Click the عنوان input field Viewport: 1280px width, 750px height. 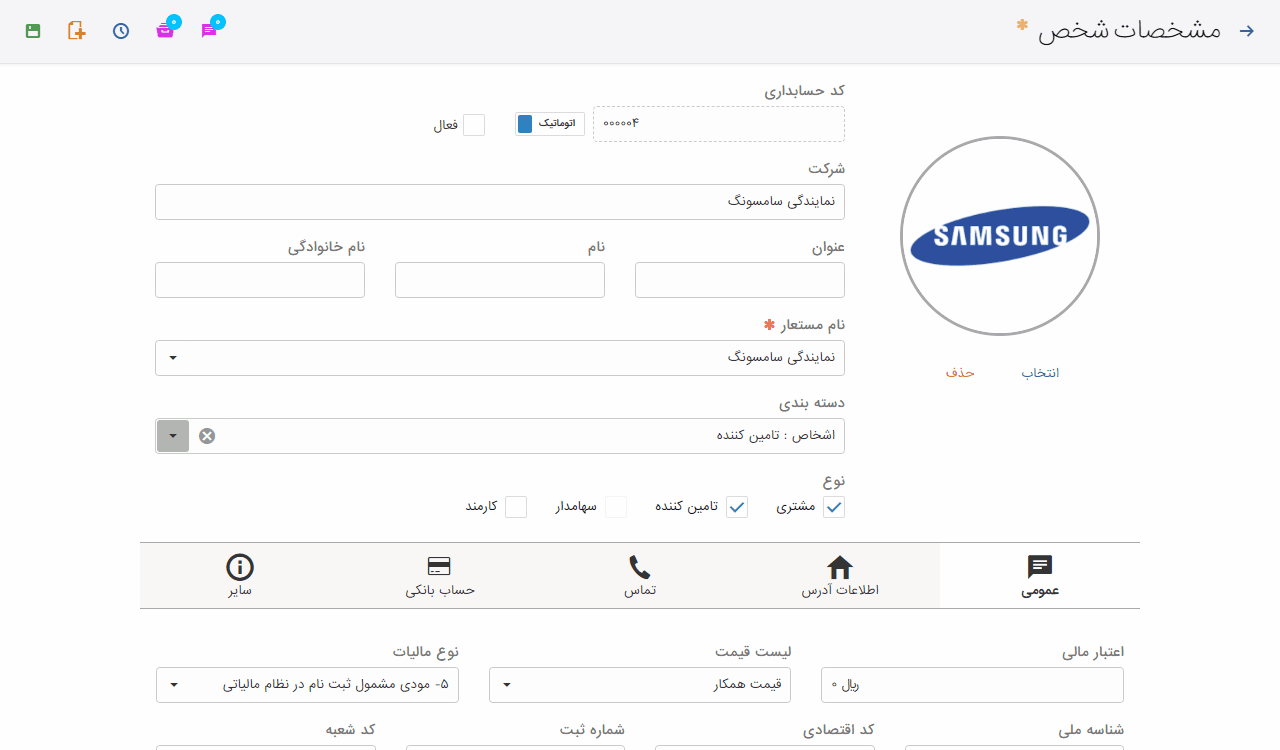tap(740, 280)
